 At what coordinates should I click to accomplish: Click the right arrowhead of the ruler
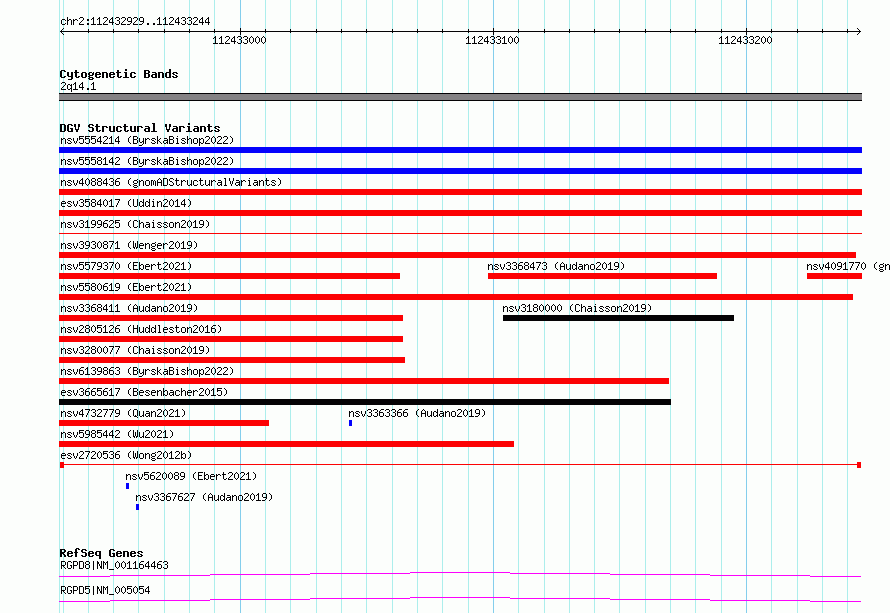[x=859, y=31]
